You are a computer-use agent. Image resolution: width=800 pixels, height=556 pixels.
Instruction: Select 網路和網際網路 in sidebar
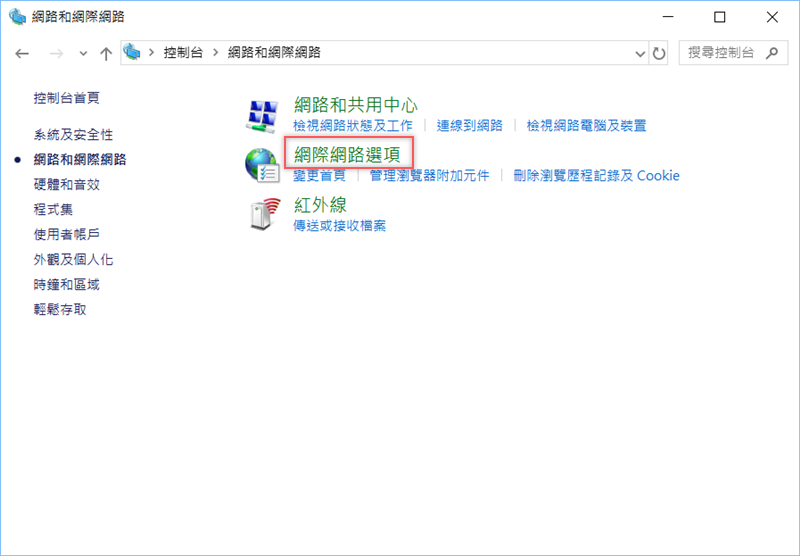pos(80,160)
